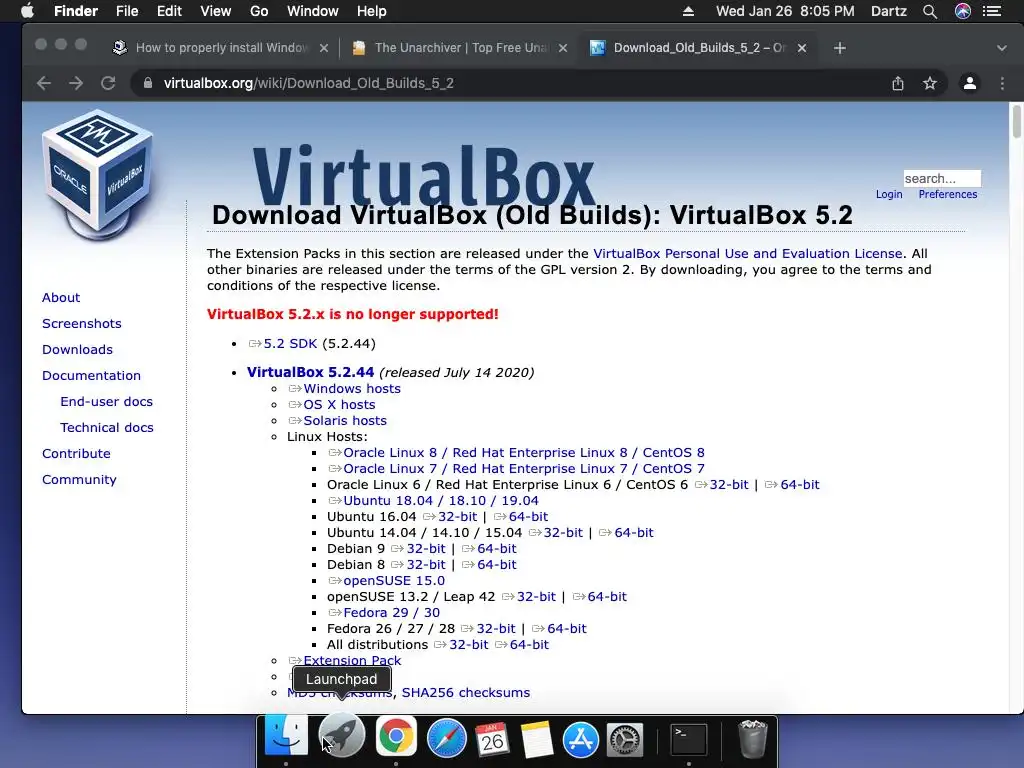This screenshot has height=768, width=1024.
Task: Close the Download_Old_Builds_5_2 tab
Action: click(802, 48)
